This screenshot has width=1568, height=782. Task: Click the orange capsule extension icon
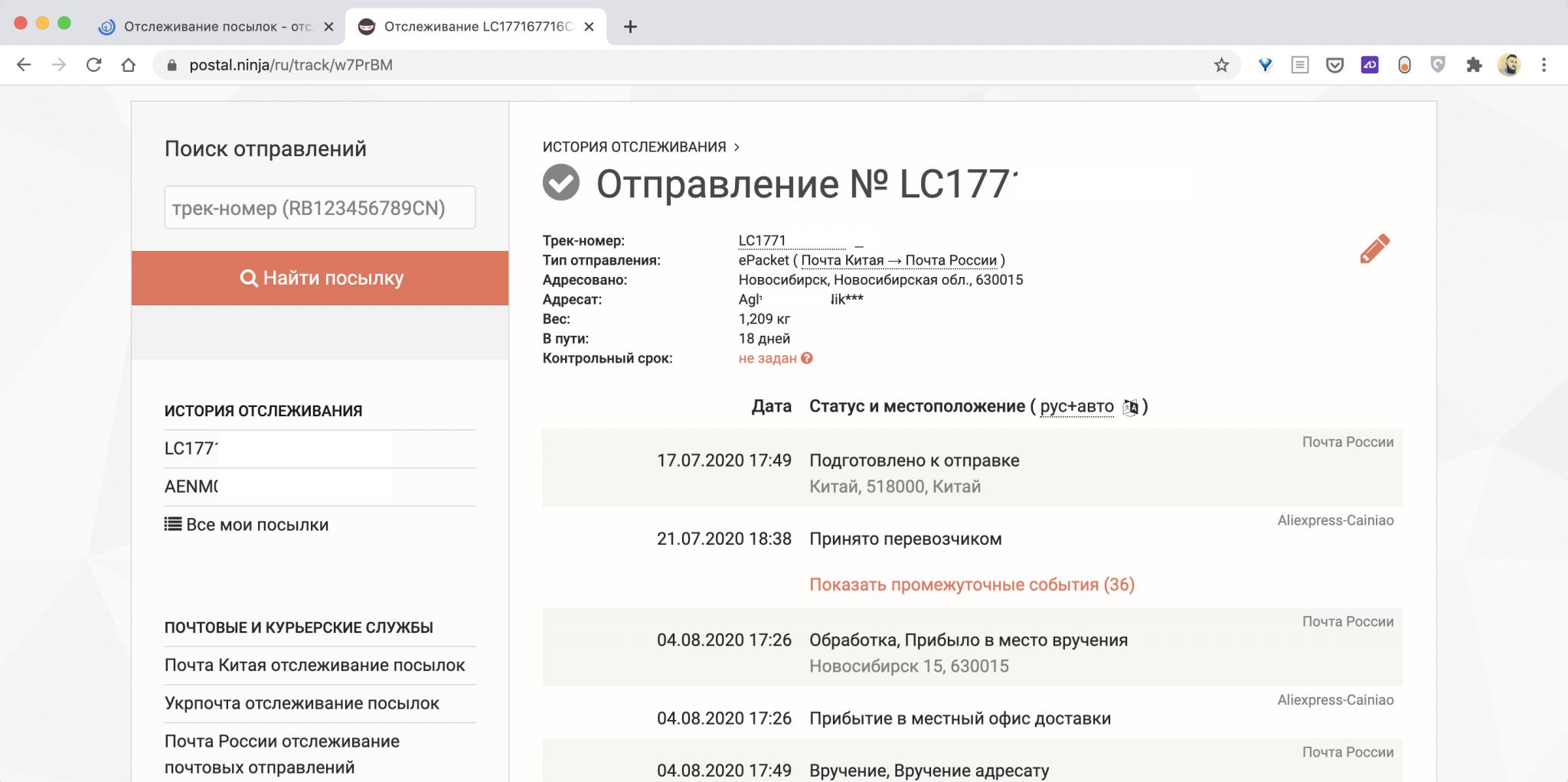point(1404,65)
